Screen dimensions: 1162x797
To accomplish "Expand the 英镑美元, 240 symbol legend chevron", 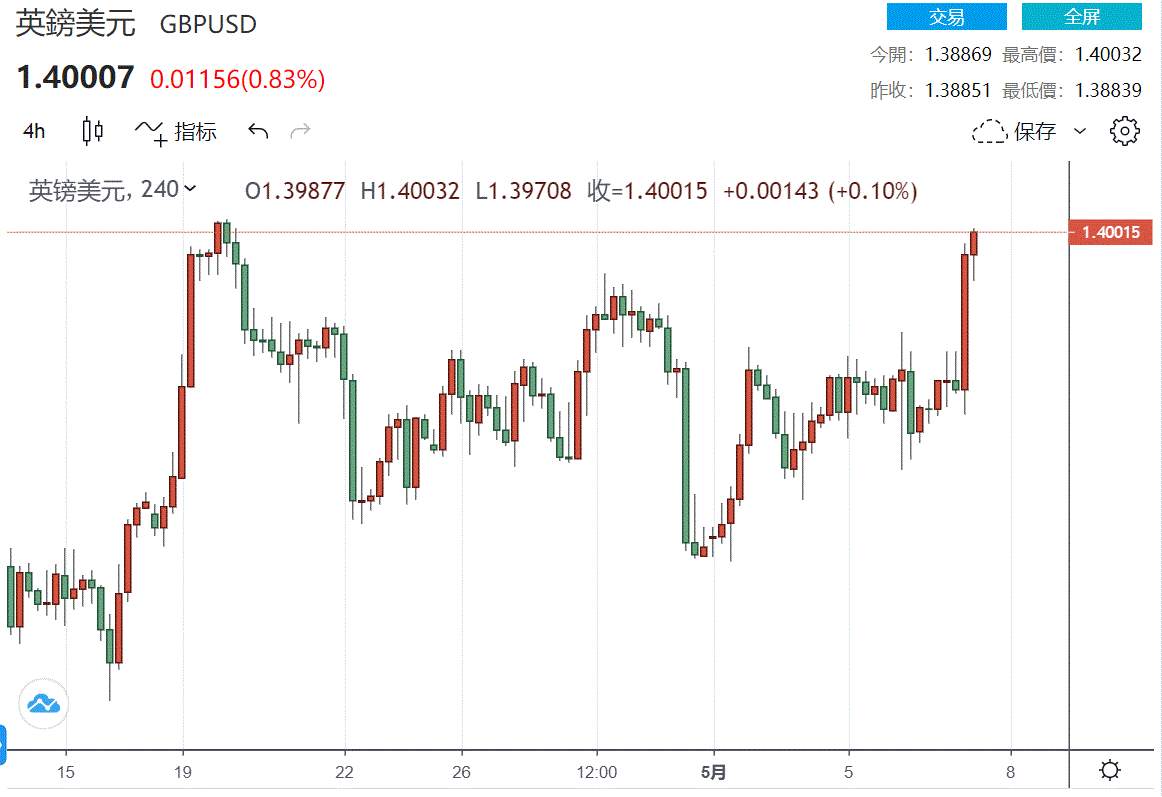I will click(190, 189).
